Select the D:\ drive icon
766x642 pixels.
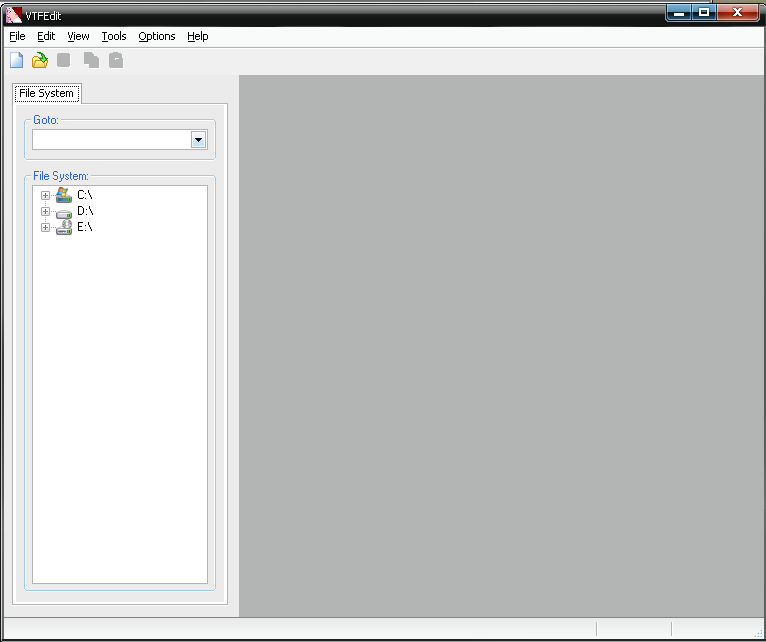(x=64, y=213)
